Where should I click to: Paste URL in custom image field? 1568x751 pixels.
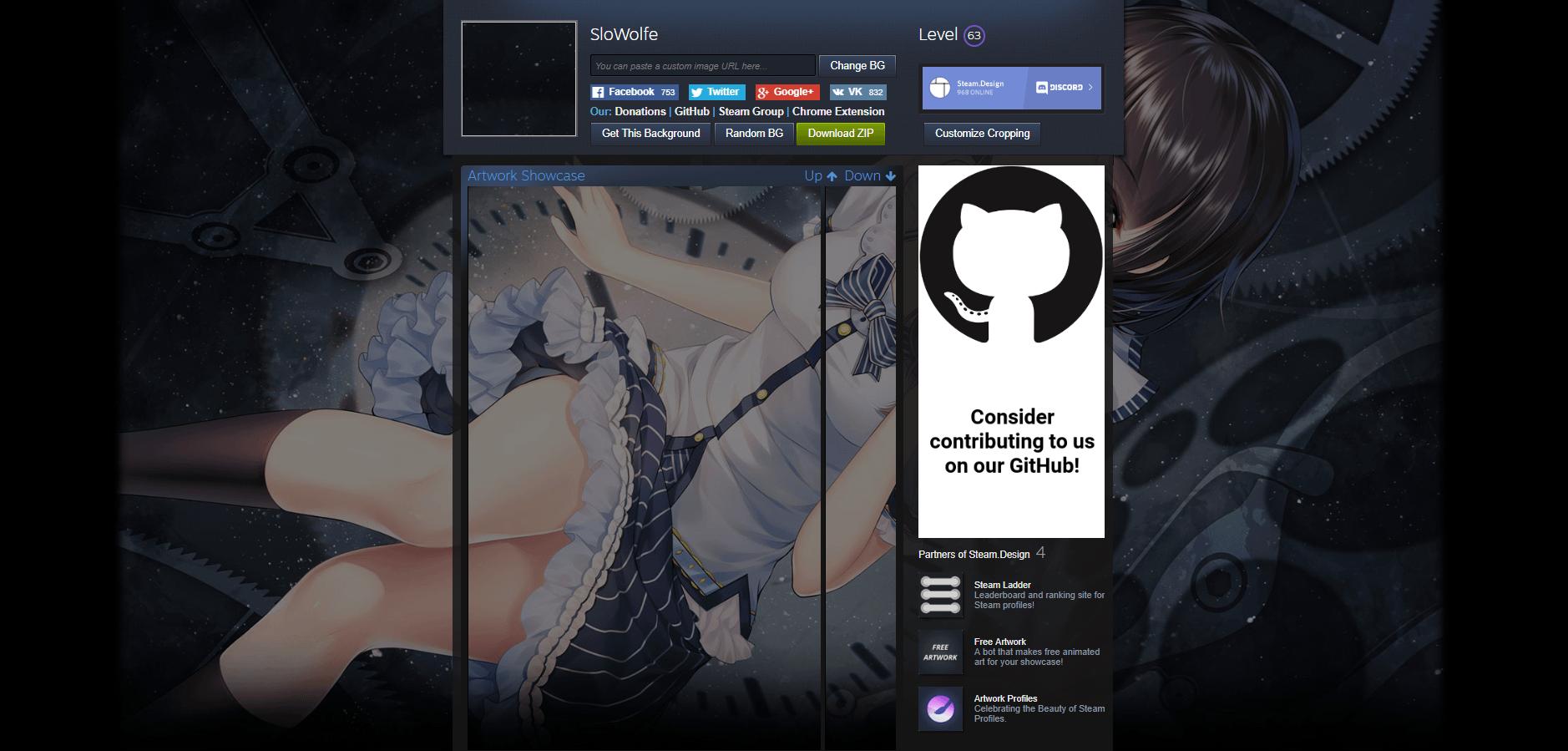tap(702, 65)
